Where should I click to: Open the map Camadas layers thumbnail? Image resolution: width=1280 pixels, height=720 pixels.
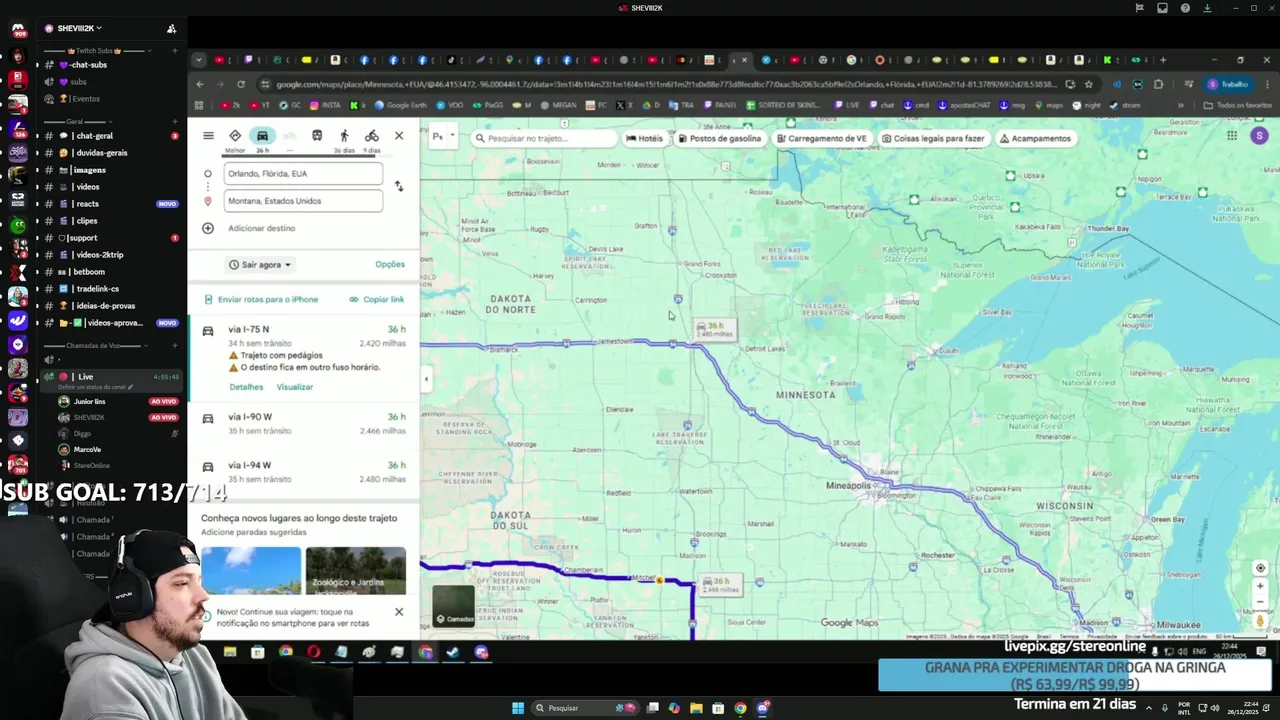pos(453,606)
